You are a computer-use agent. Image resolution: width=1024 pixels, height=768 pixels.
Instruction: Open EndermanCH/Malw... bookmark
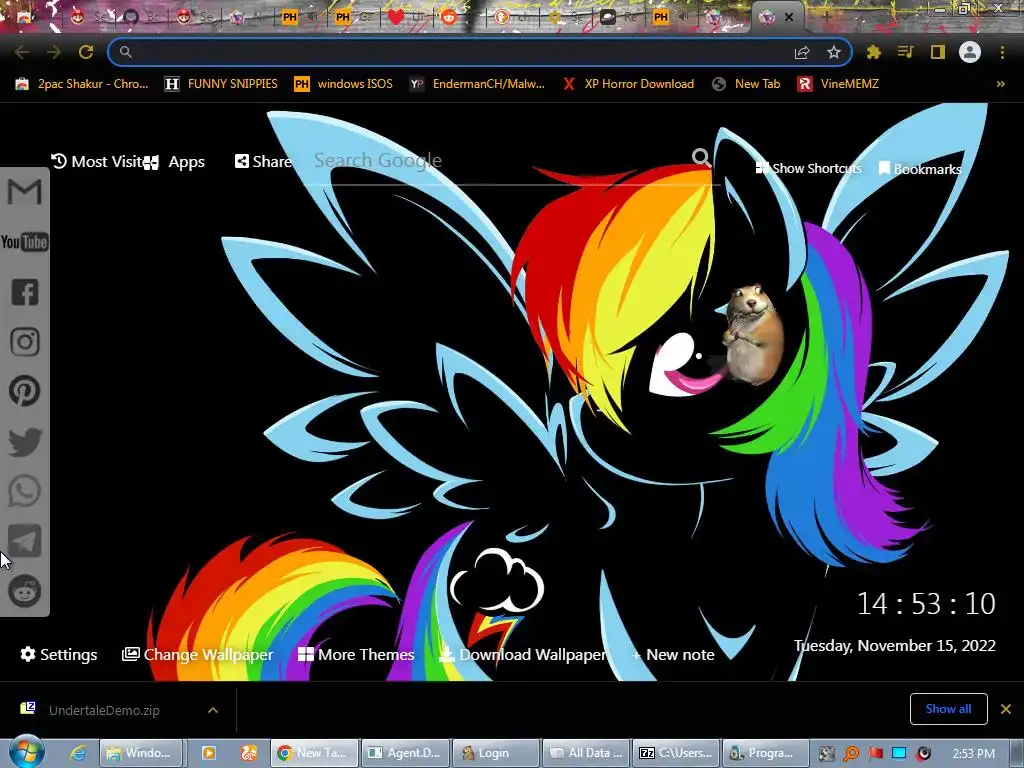pos(477,84)
